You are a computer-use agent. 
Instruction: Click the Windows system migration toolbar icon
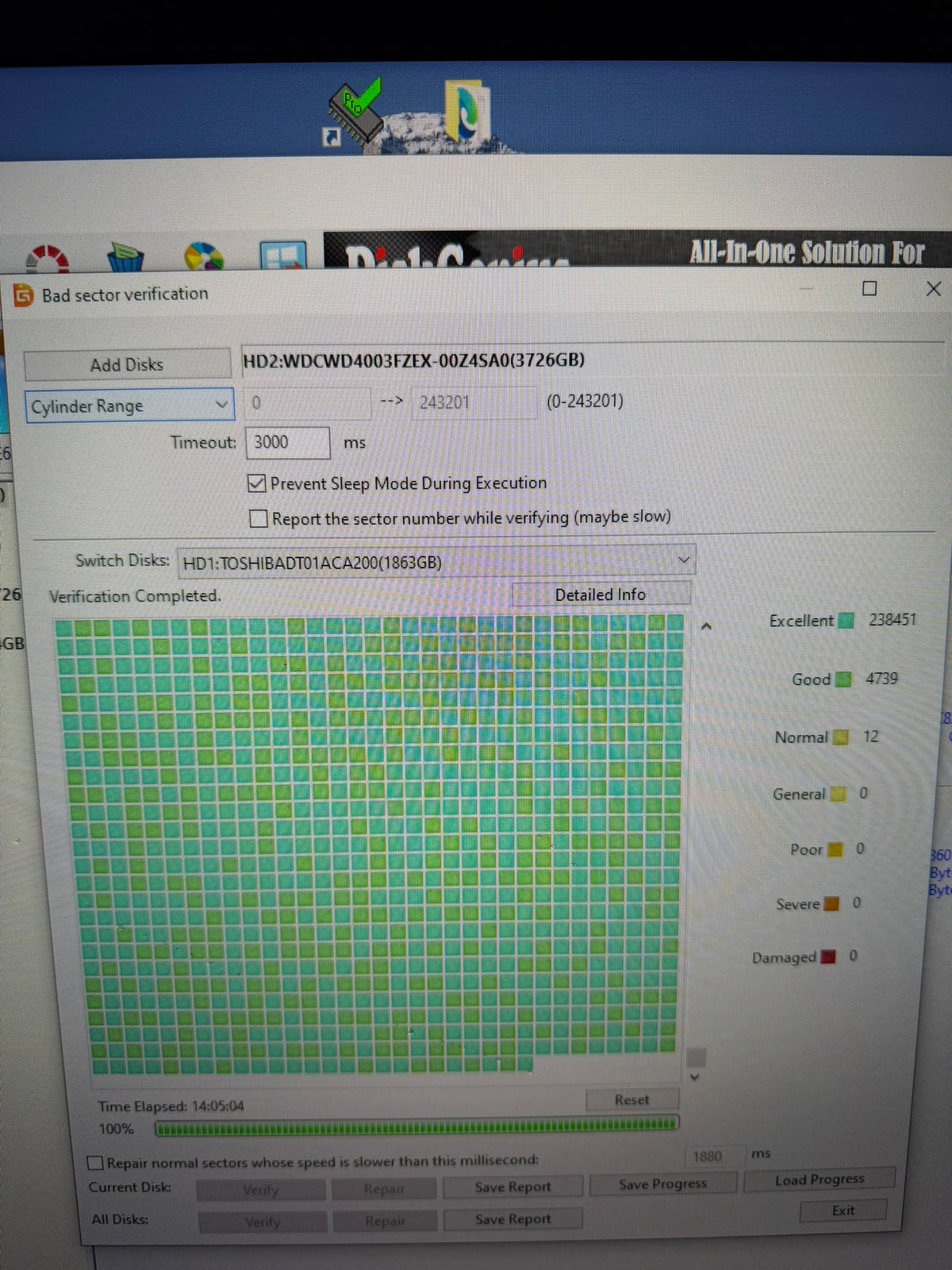pos(282,256)
